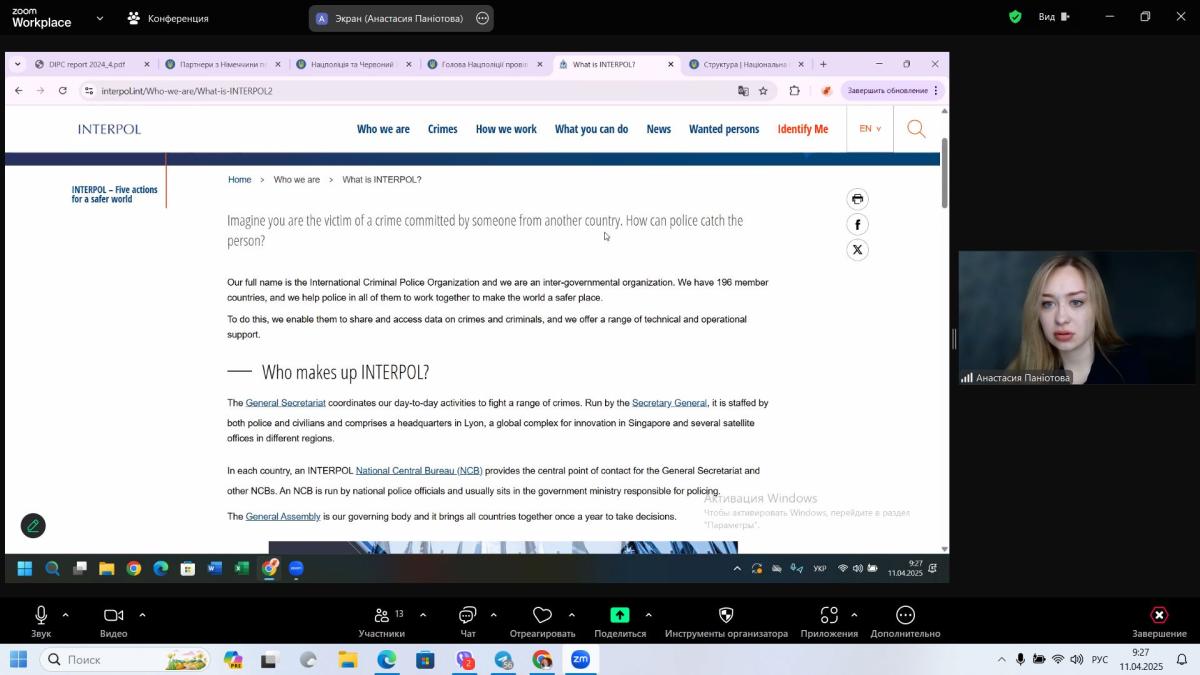Share the page on X icon
This screenshot has height=675, width=1200.
(857, 250)
